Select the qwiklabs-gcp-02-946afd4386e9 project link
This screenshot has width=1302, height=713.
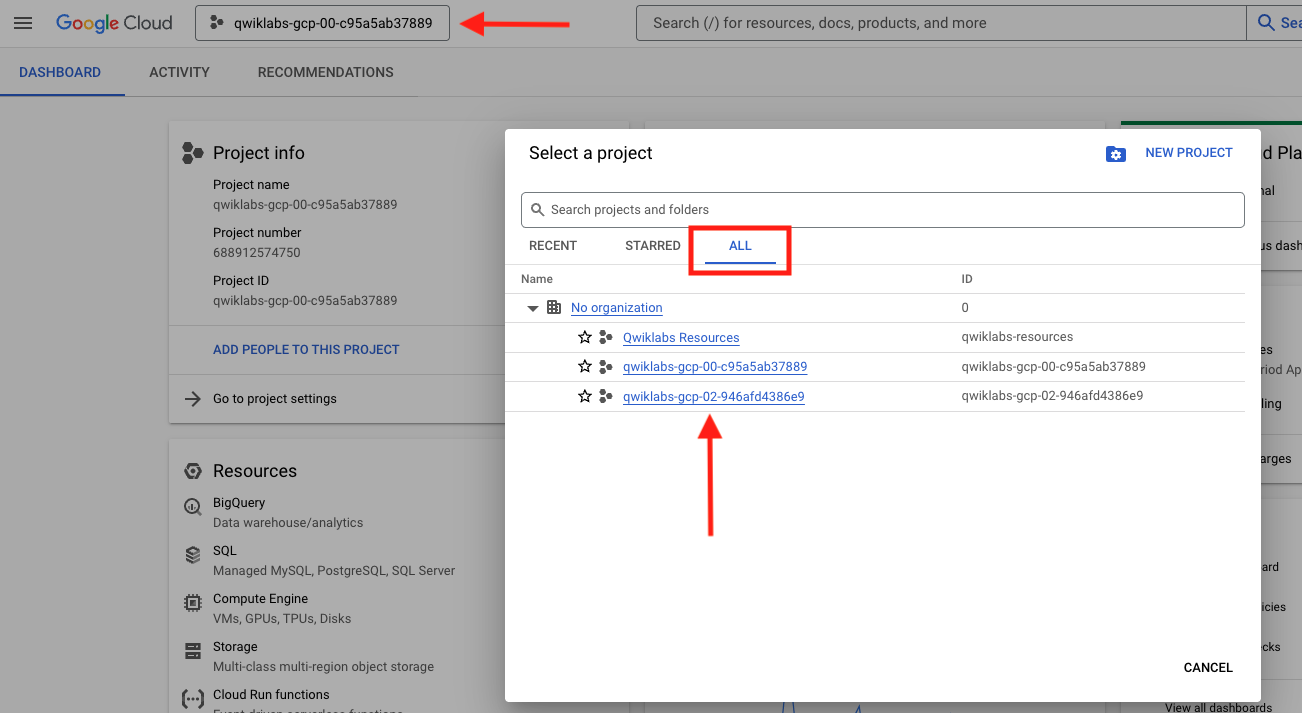click(x=714, y=397)
